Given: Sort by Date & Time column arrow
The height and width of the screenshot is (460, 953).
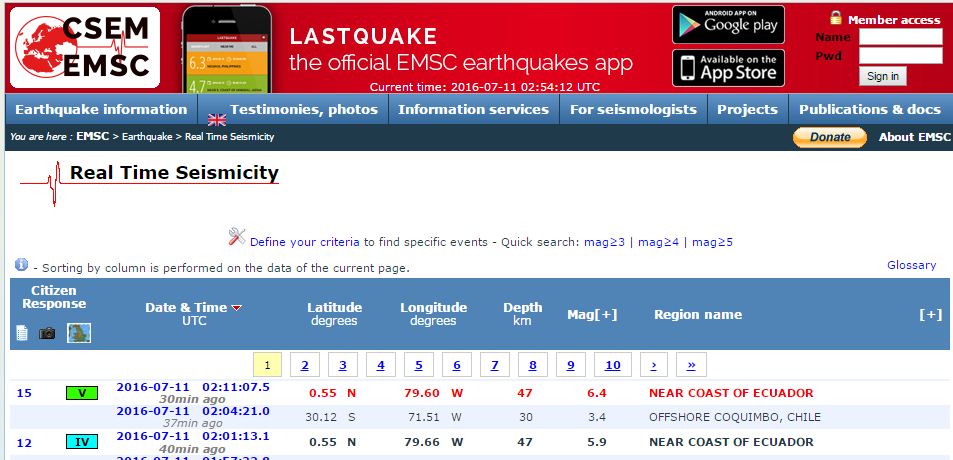Looking at the screenshot, I should click(237, 308).
